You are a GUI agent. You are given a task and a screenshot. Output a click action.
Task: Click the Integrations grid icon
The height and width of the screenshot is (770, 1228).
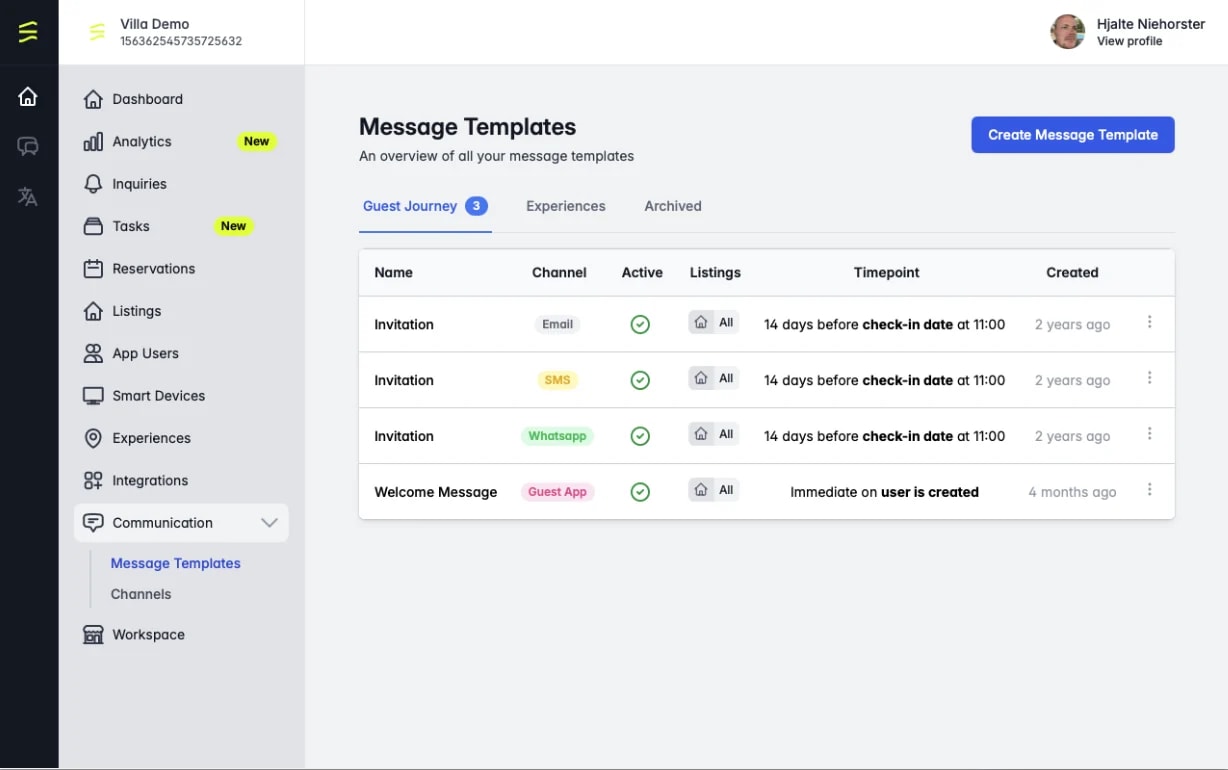coord(93,481)
